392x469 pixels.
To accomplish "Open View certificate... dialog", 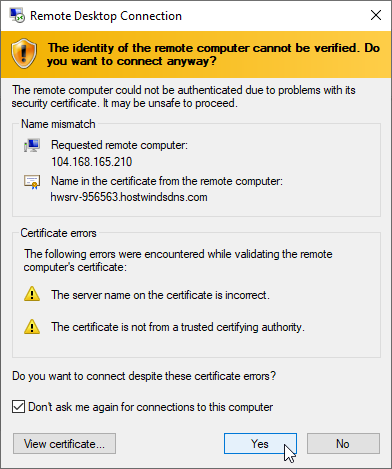I will (x=64, y=444).
